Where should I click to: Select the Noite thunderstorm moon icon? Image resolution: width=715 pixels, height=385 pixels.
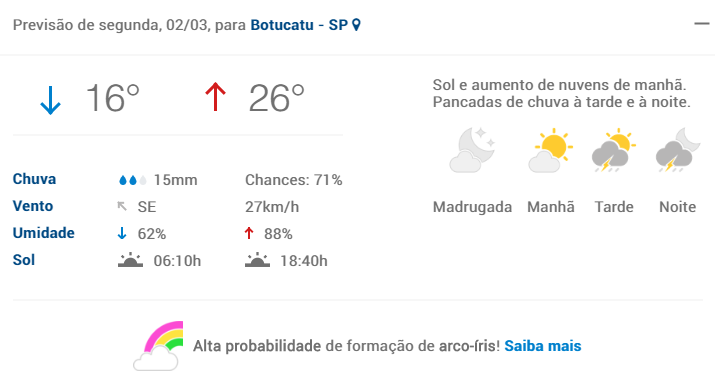[x=677, y=150]
